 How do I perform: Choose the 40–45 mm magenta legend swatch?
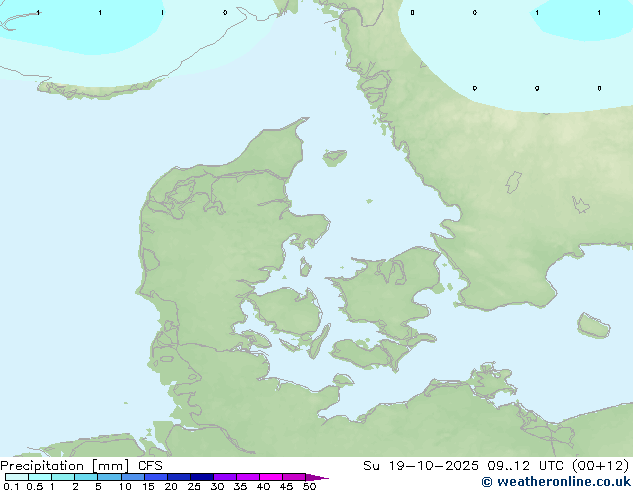click(271, 477)
